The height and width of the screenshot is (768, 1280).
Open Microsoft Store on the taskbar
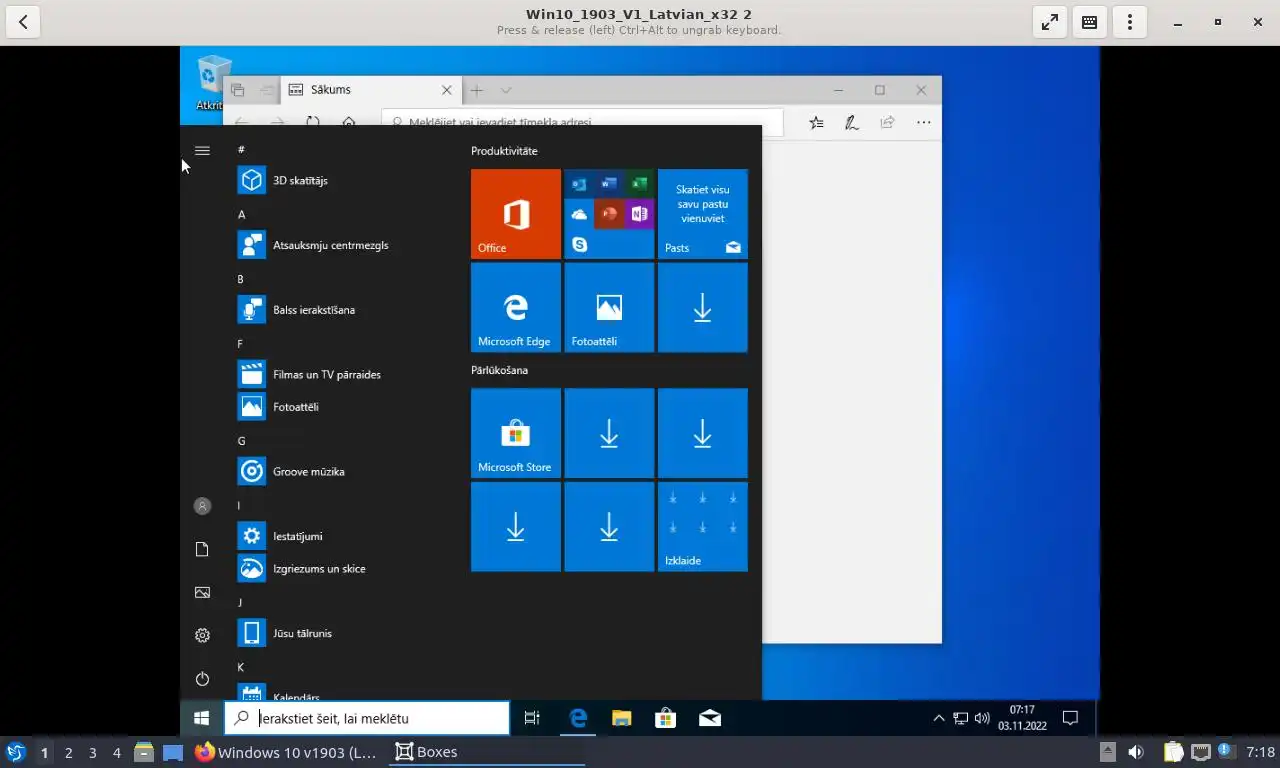pos(666,718)
